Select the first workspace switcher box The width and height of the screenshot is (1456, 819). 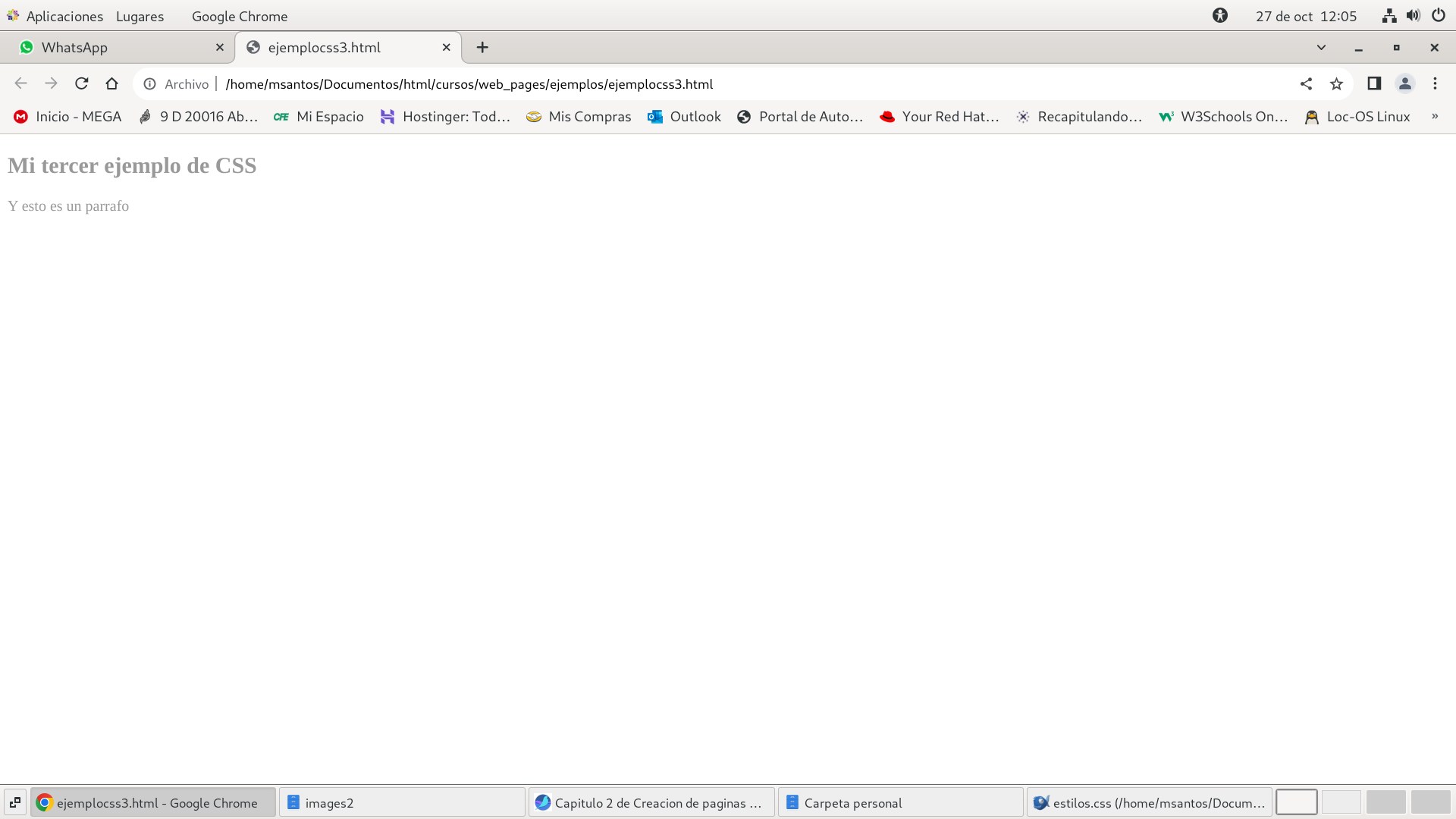tap(1296, 802)
